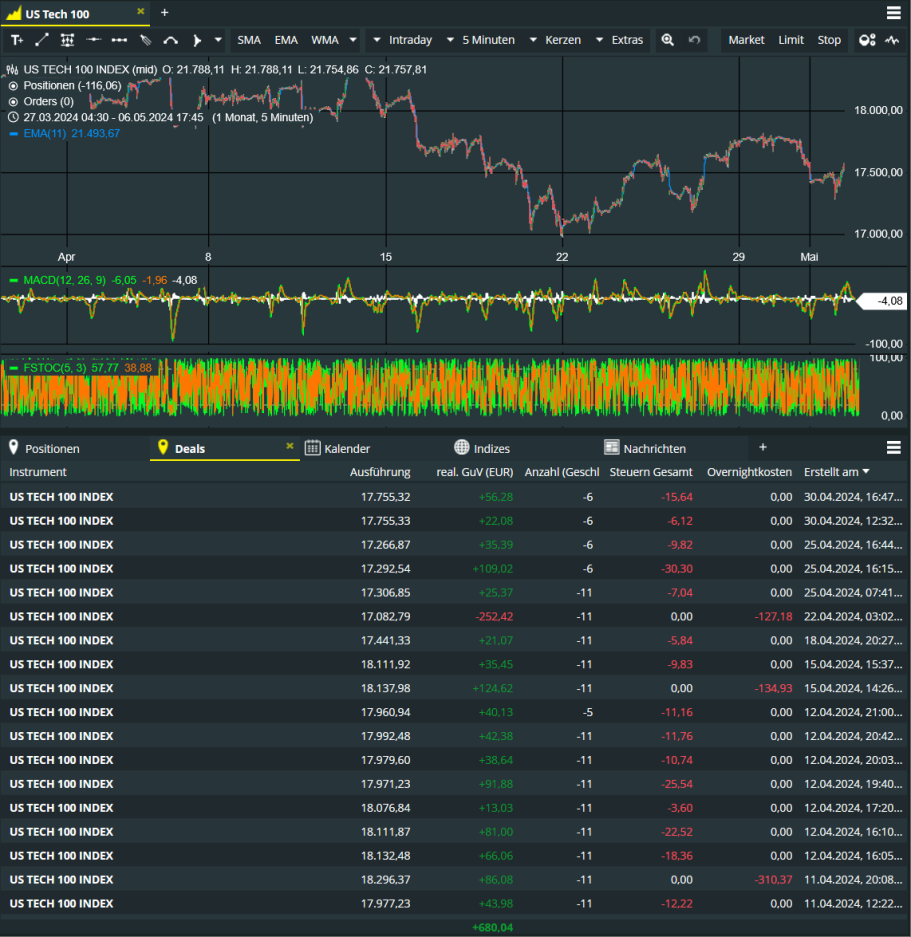Sort by real. GuV (EUR) column
Viewport: 911px width, 937px height.
[x=475, y=472]
